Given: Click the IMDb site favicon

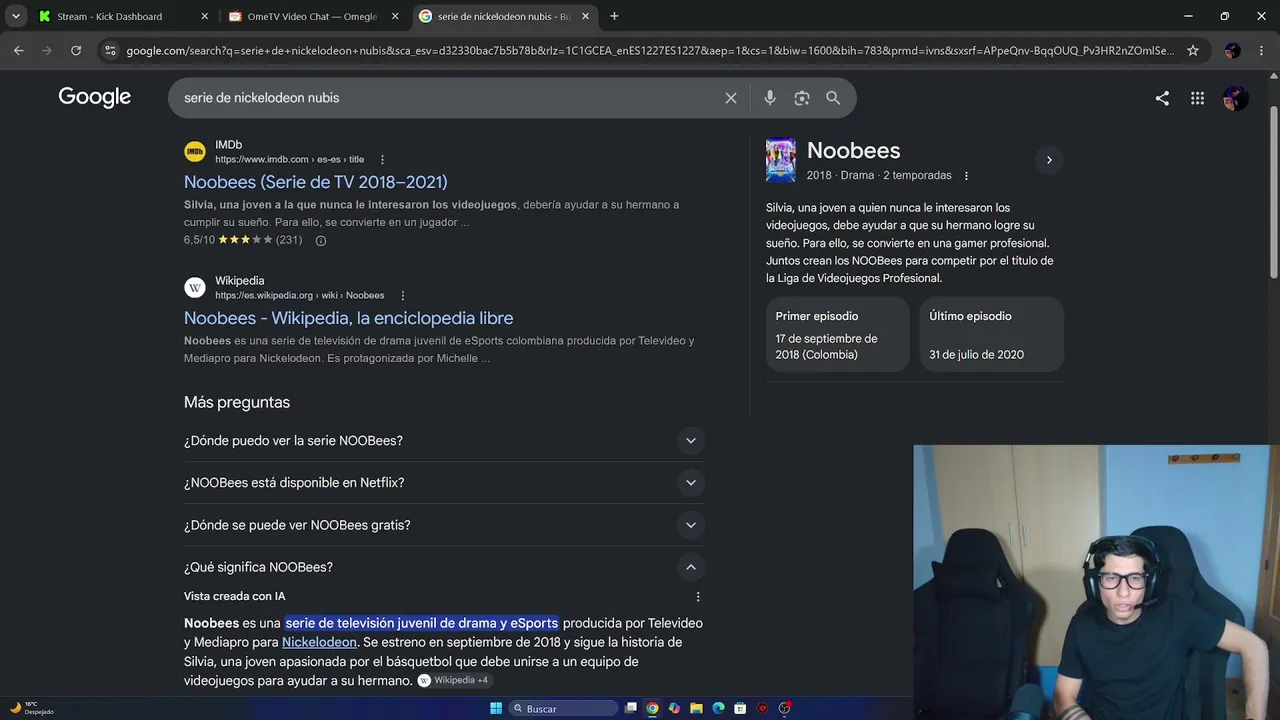Looking at the screenshot, I should 195,152.
